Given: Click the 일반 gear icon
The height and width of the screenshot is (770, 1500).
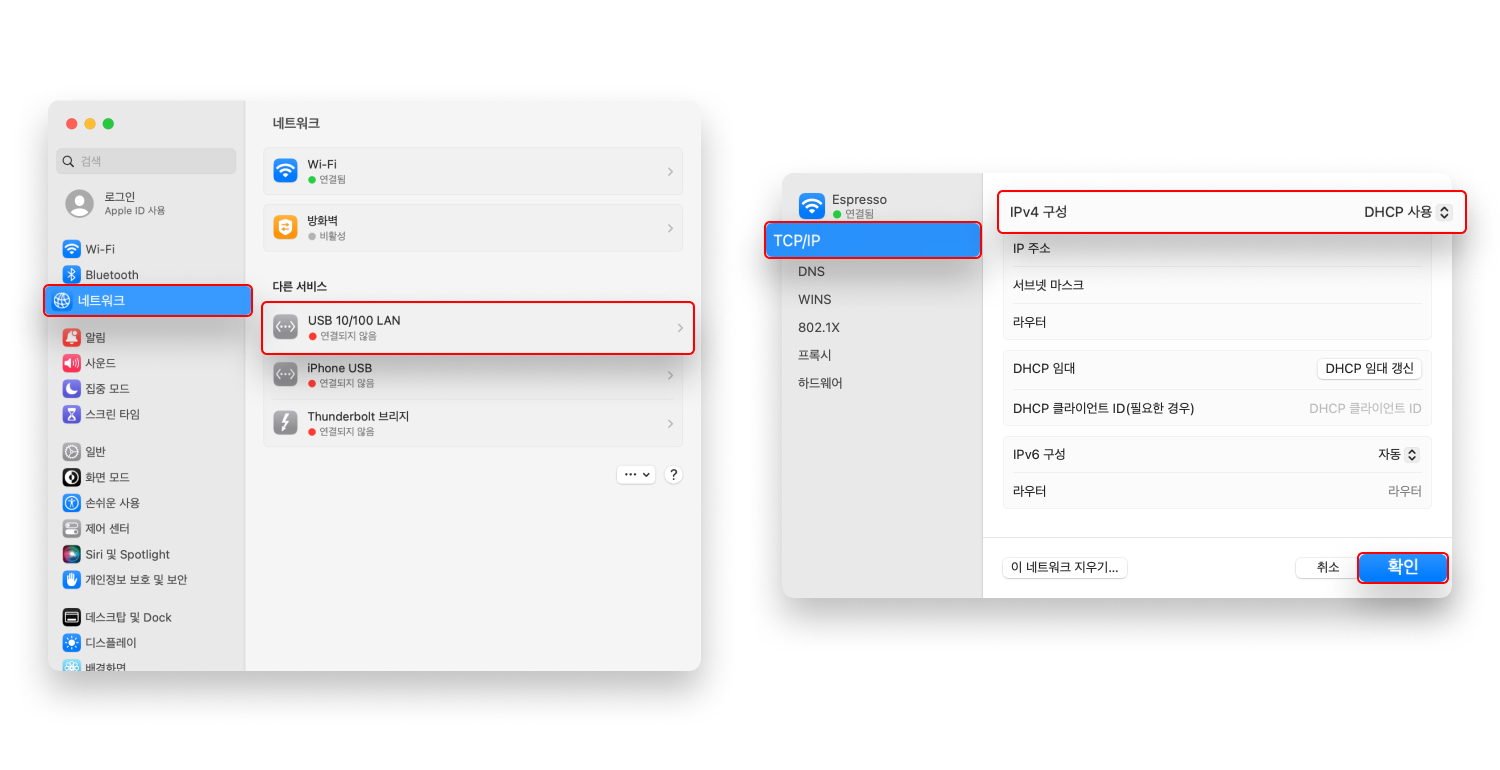Looking at the screenshot, I should (x=71, y=452).
